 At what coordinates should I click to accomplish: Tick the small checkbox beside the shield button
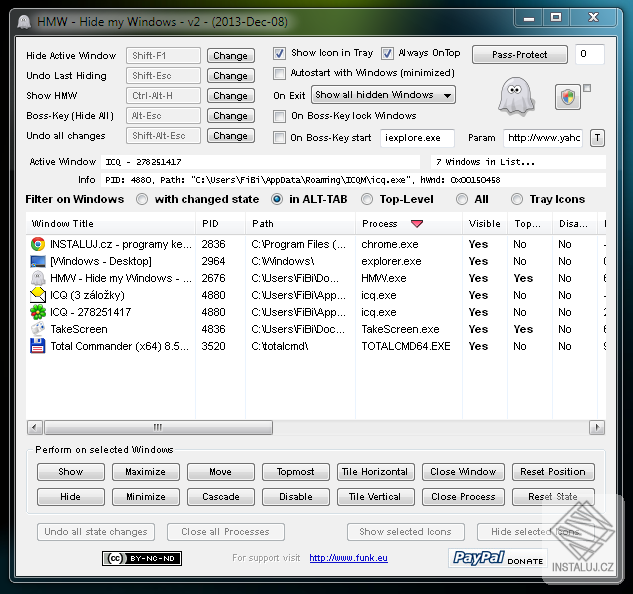pyautogui.click(x=587, y=88)
